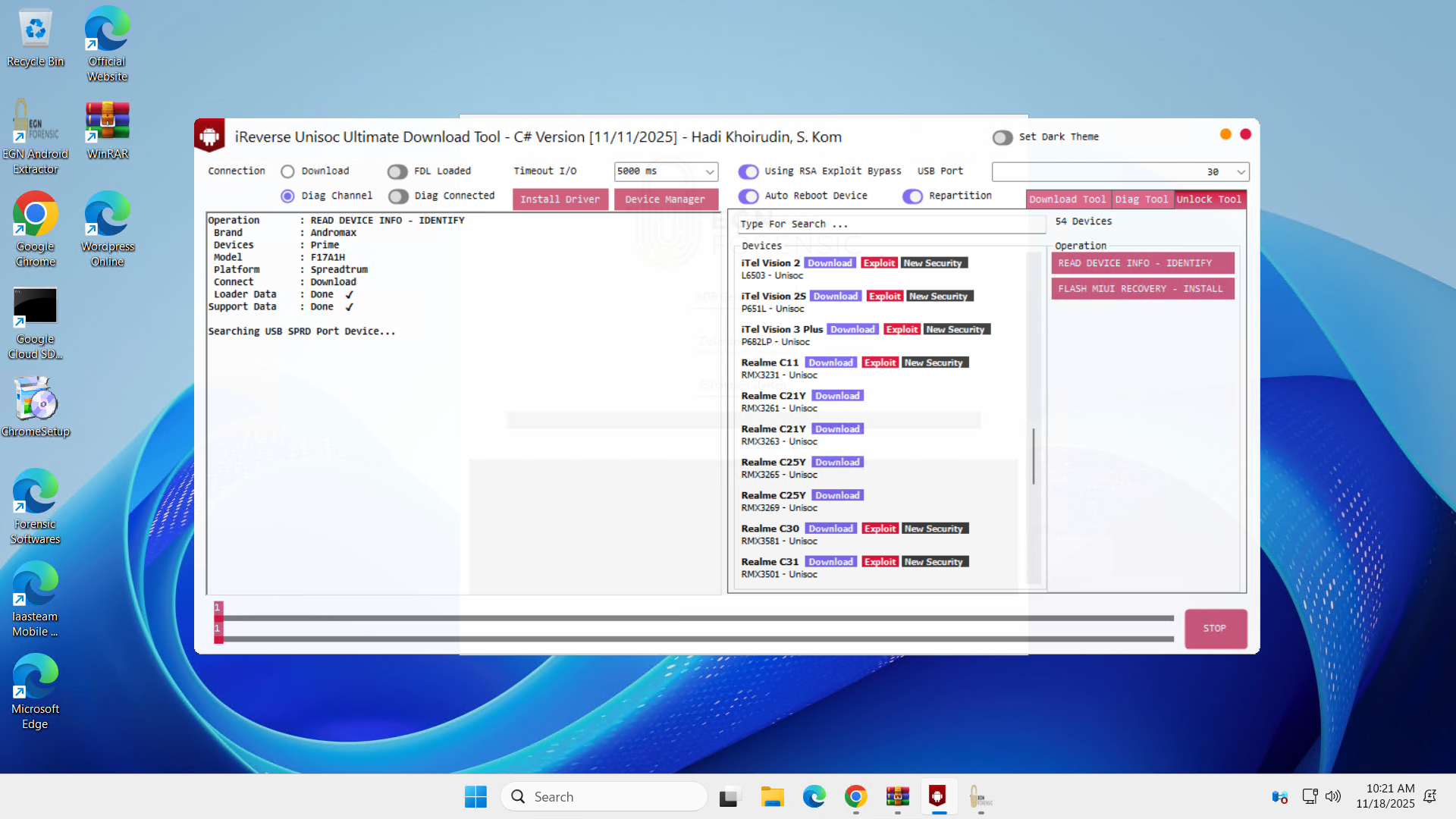Turn off Auto Reboot Device switch
Screen dimensions: 1456x819
click(x=748, y=196)
